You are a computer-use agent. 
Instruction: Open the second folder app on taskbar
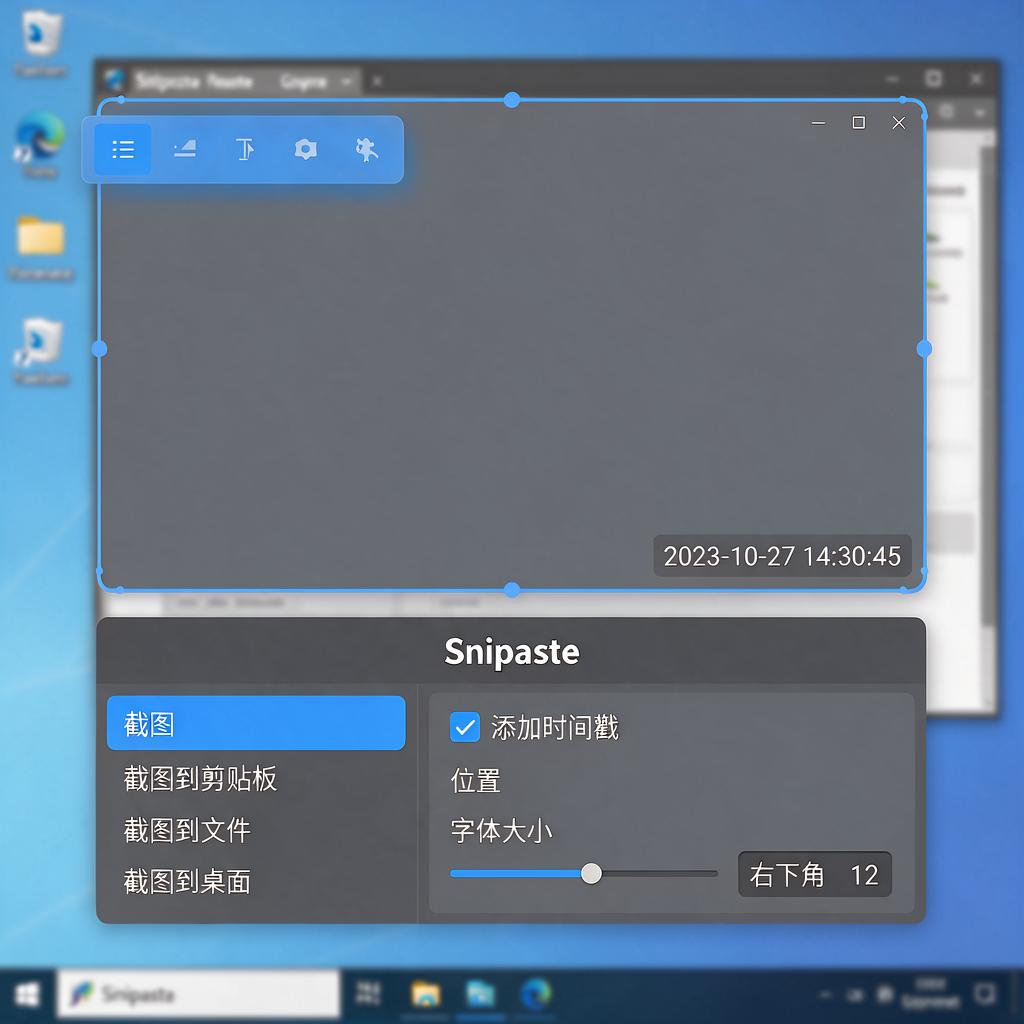480,994
